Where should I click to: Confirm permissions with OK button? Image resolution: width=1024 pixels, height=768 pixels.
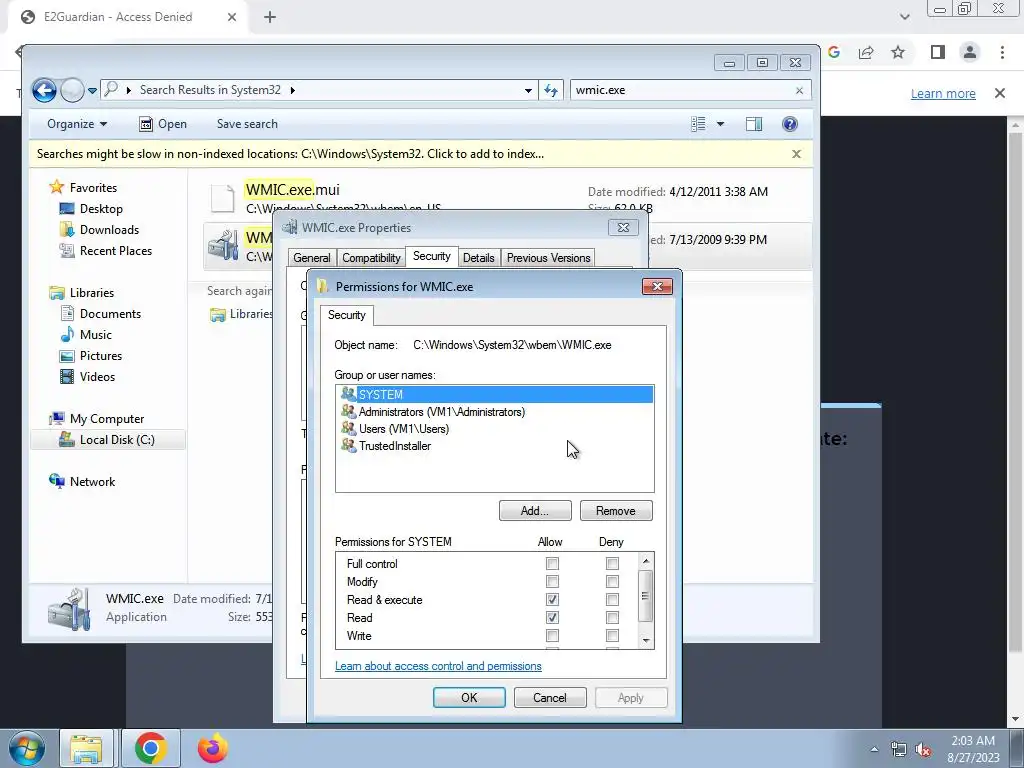[x=469, y=697]
